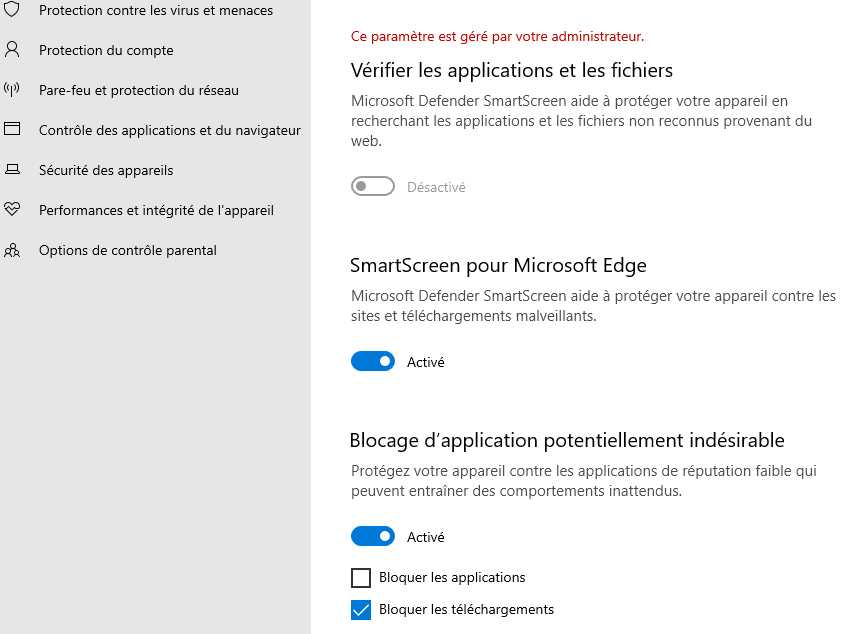This screenshot has width=862, height=634.
Task: Open Performances et intégrité de l'appareil
Action: (156, 211)
